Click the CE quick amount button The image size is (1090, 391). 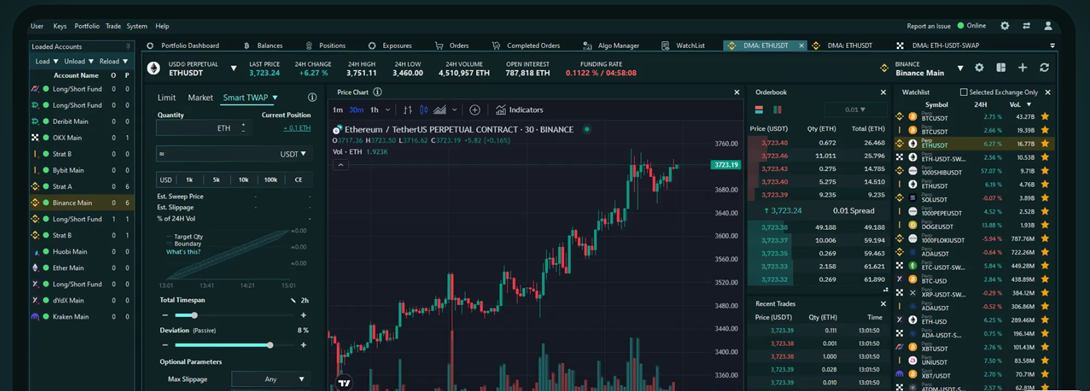tap(298, 180)
